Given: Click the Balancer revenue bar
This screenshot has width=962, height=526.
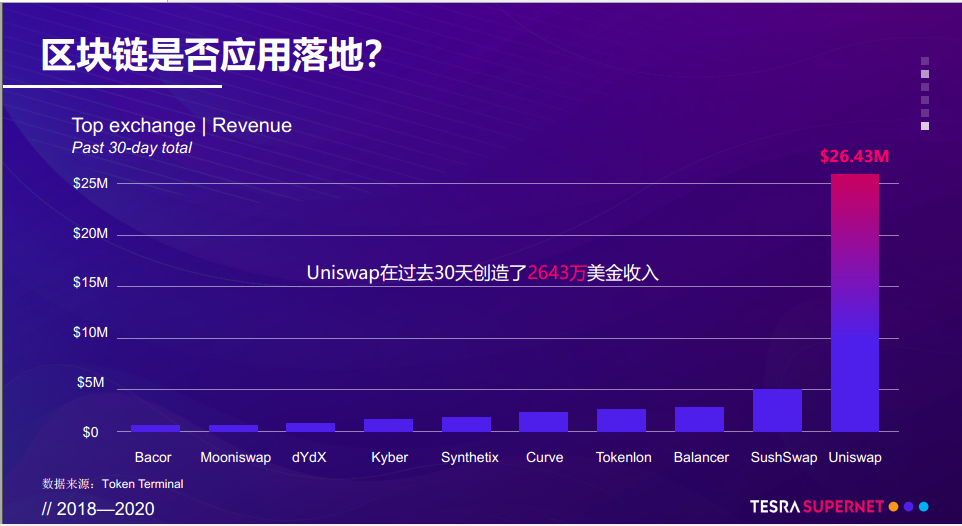Looking at the screenshot, I should point(699,419).
